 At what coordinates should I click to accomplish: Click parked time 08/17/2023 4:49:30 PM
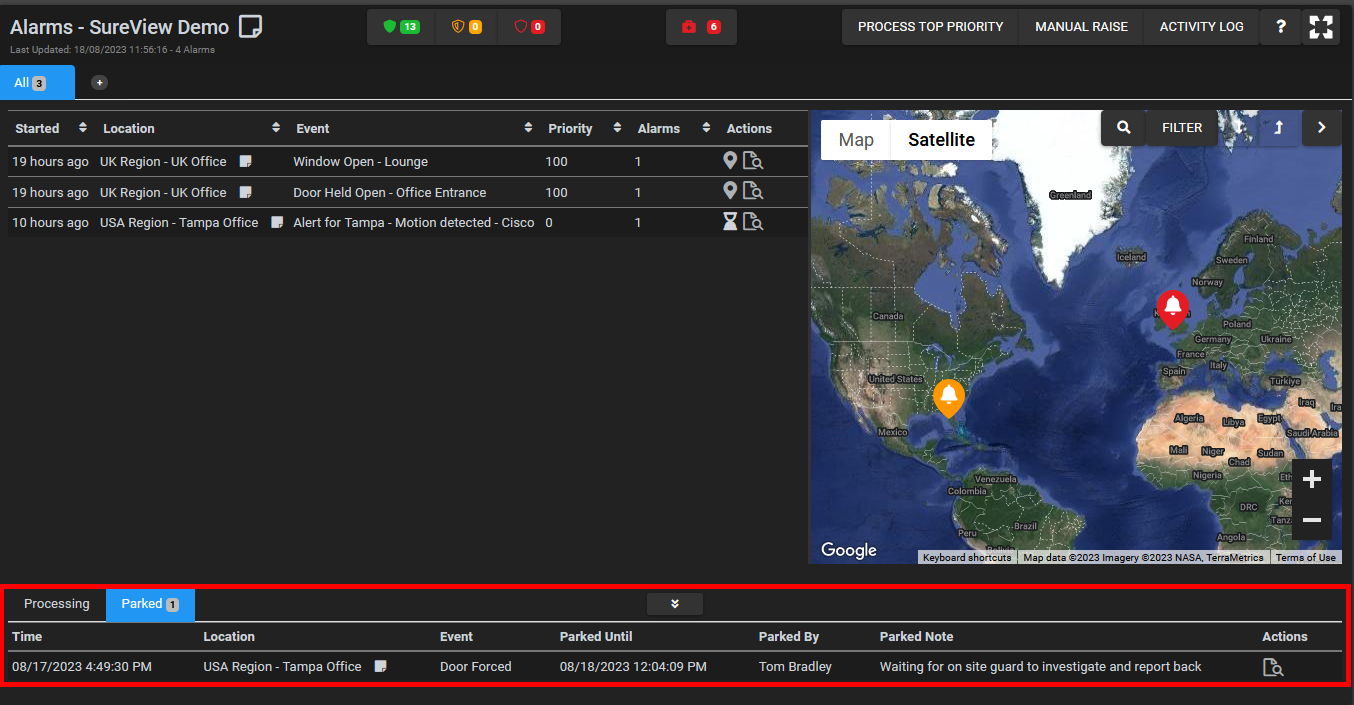pyautogui.click(x=82, y=667)
